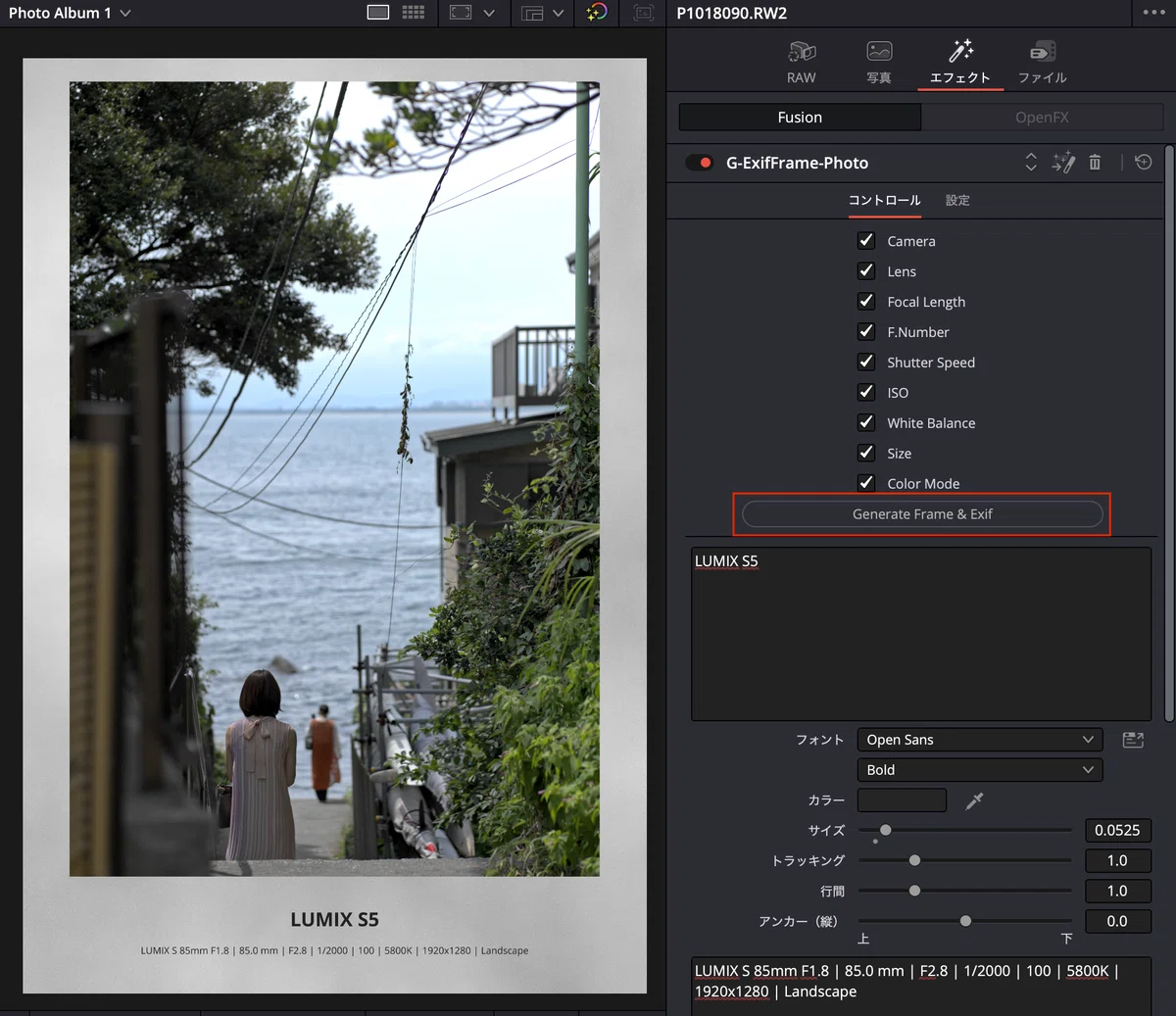Toggle the F.Number checkbox
This screenshot has height=1016, width=1176.
866,331
